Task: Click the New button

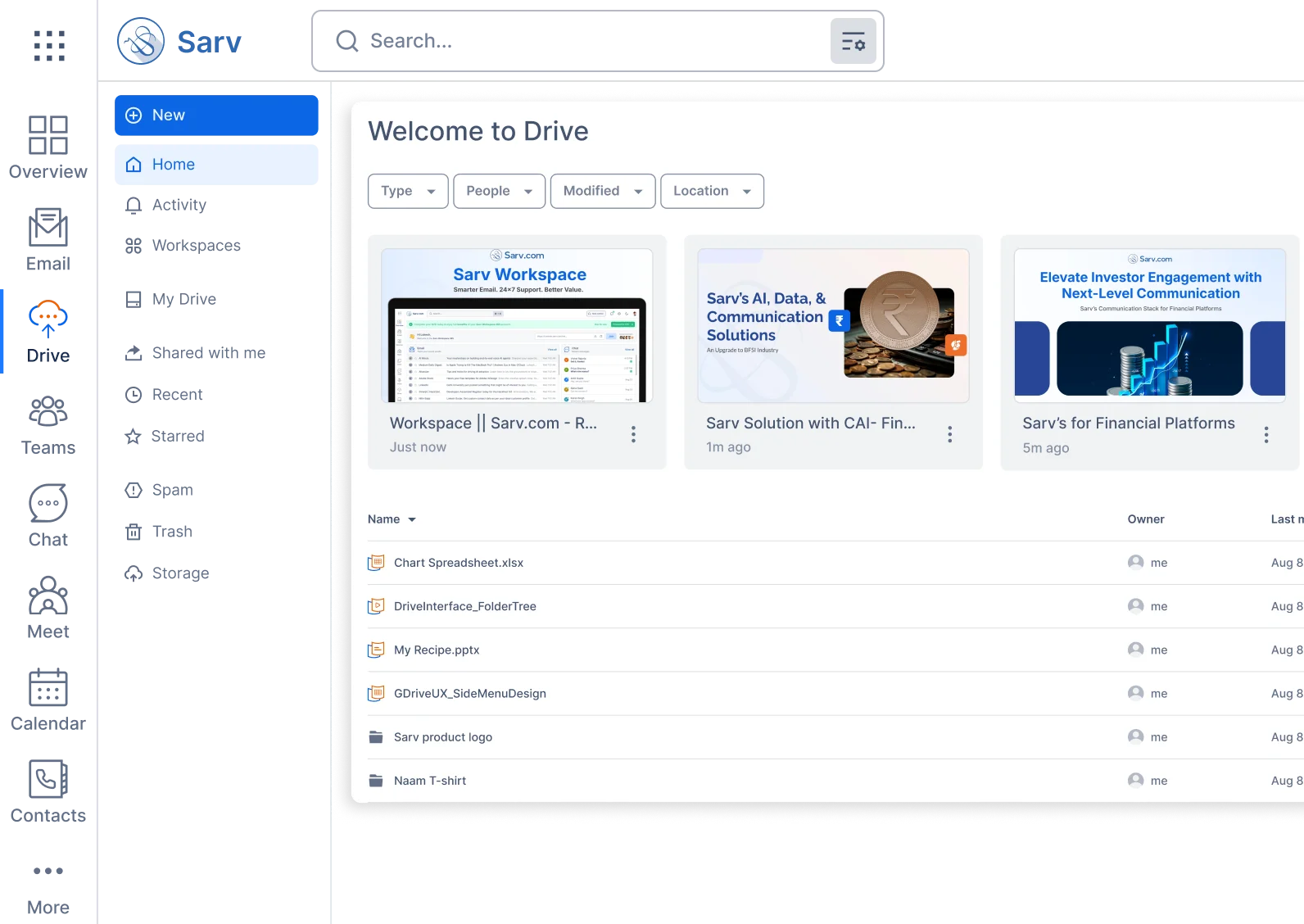Action: click(x=216, y=115)
